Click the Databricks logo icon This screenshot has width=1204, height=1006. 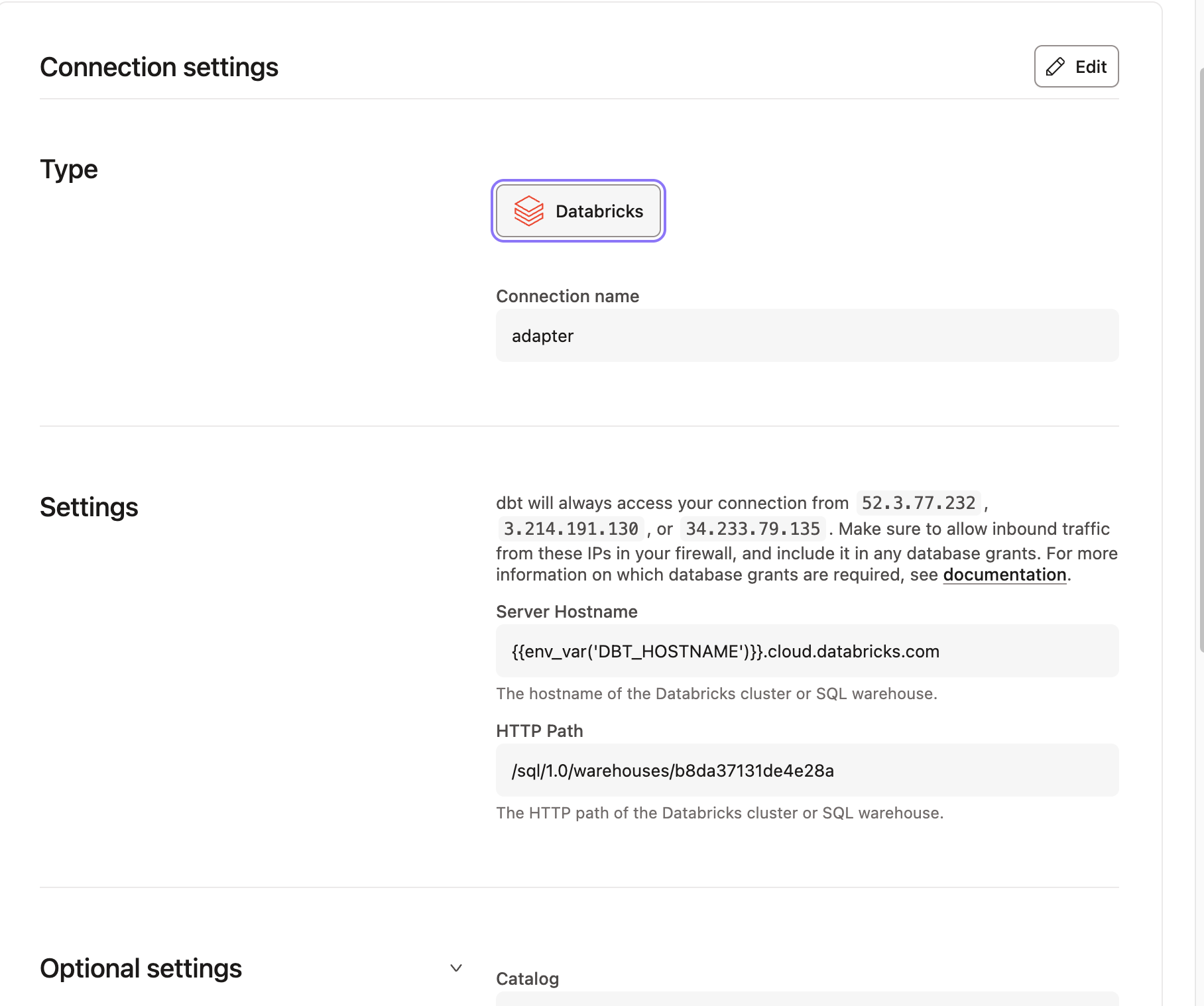point(528,211)
